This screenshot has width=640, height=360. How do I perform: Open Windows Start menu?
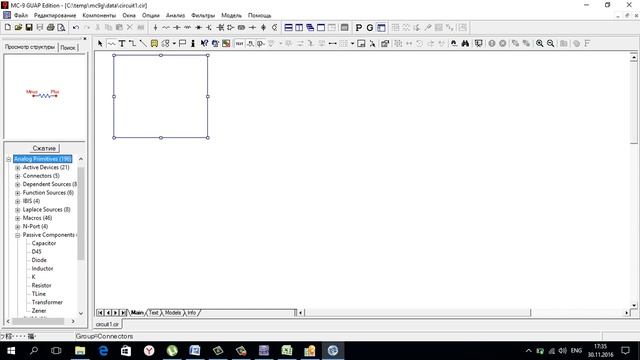point(11,351)
